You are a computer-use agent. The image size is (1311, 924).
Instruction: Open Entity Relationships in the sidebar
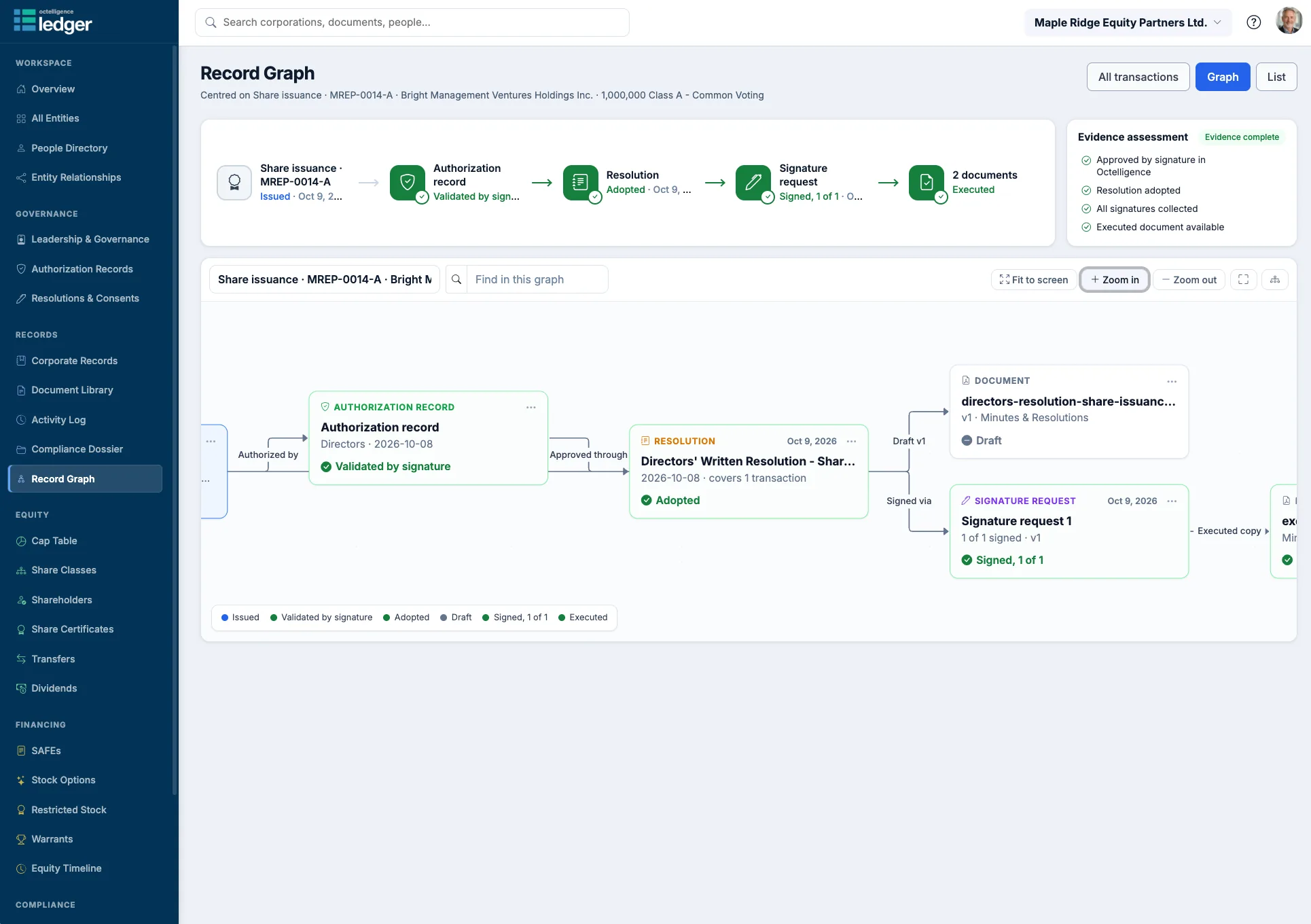[x=85, y=177]
